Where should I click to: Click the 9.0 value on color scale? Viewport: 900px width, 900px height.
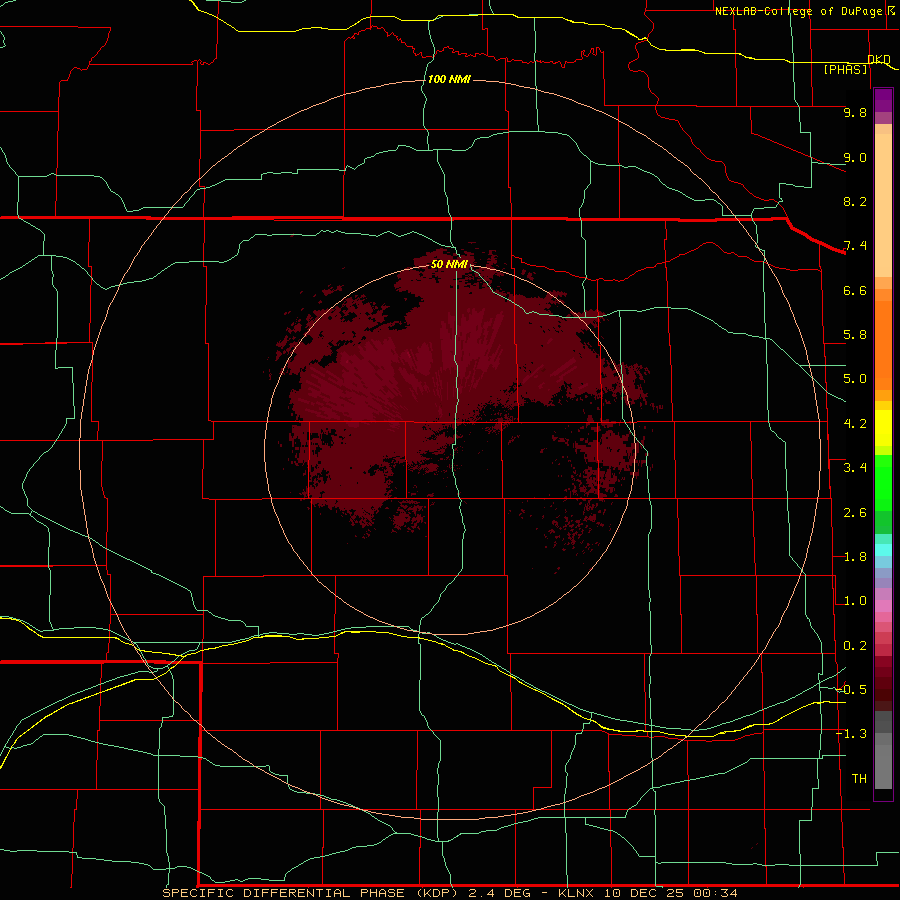pyautogui.click(x=855, y=157)
